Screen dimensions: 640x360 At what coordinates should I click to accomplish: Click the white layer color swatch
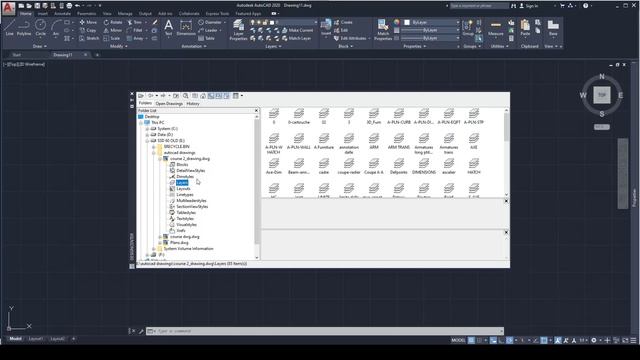point(272,22)
